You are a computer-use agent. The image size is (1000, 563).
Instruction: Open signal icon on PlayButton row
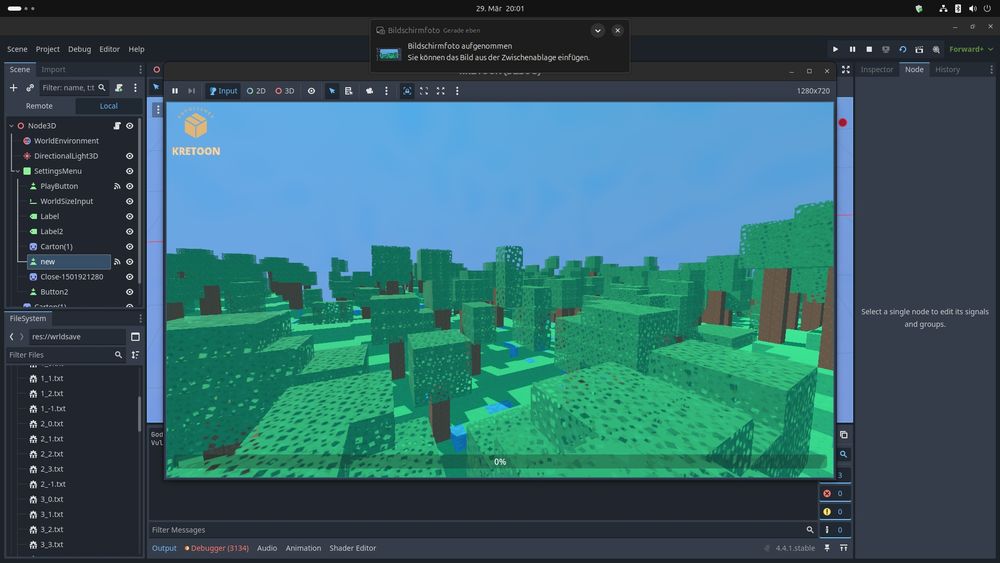point(117,186)
